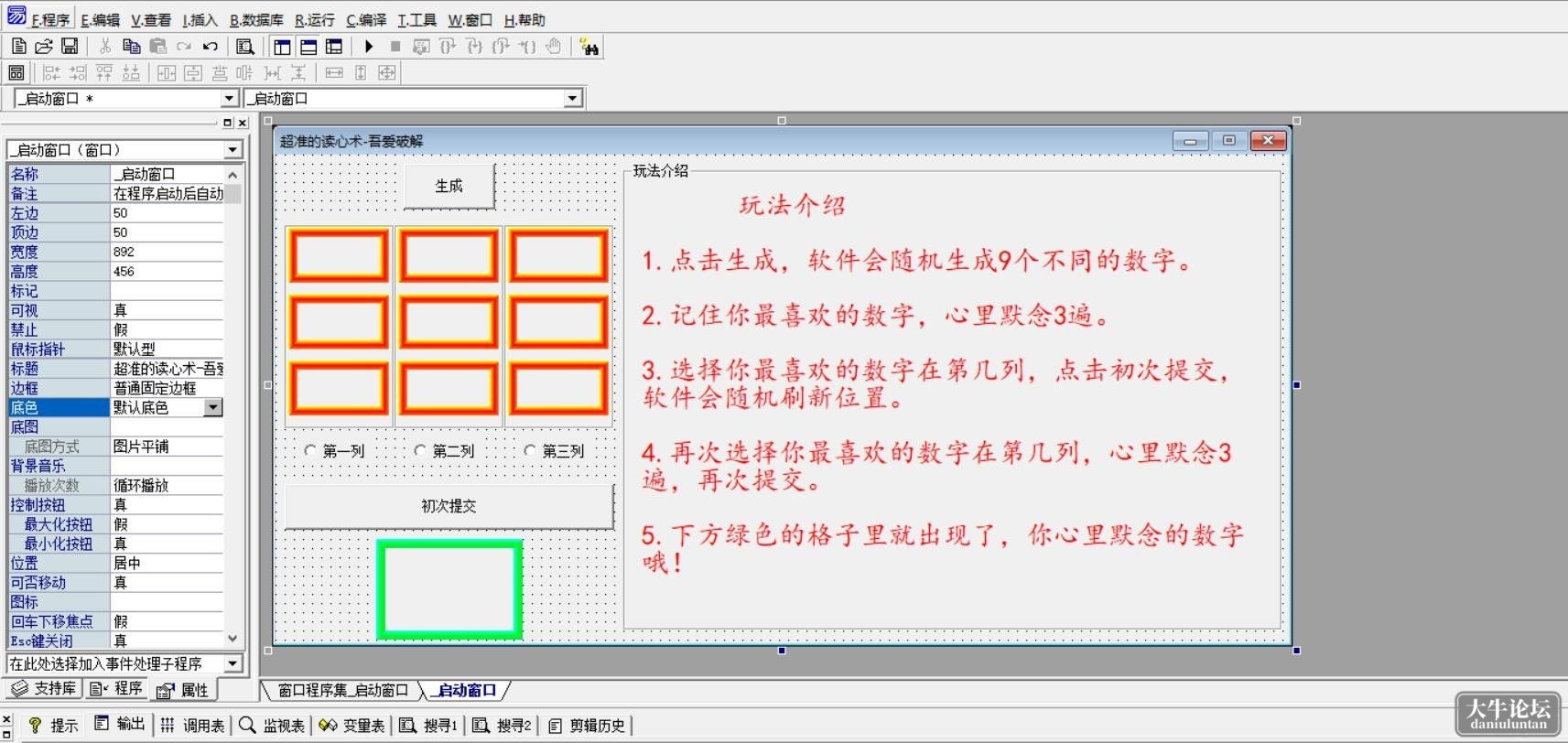
Task: Open the C.编译 menu
Action: (366, 19)
